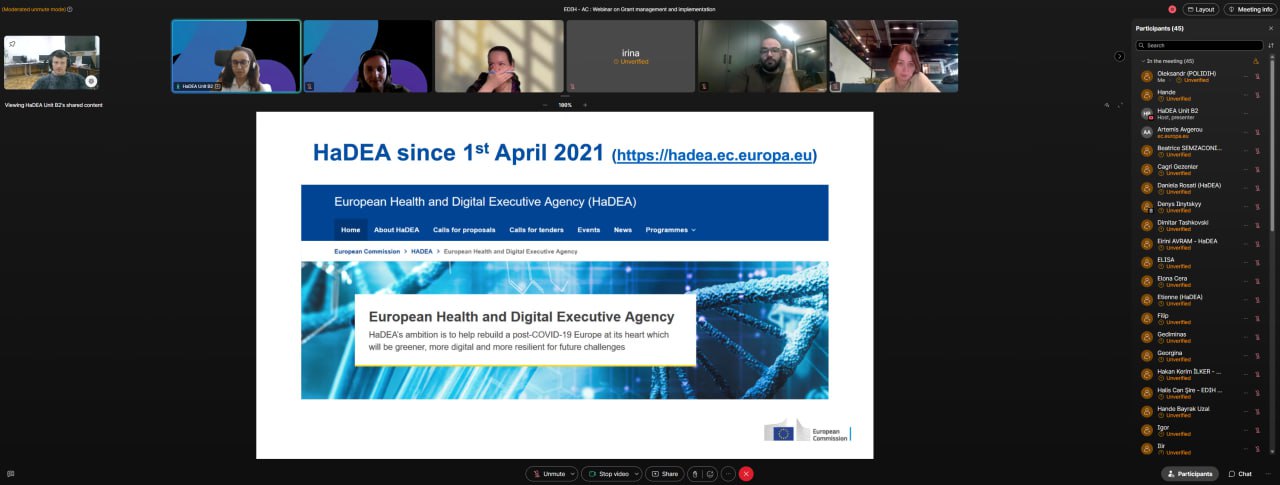Show next video thumbnails with right arrow
This screenshot has width=1280, height=485.
(x=1119, y=56)
